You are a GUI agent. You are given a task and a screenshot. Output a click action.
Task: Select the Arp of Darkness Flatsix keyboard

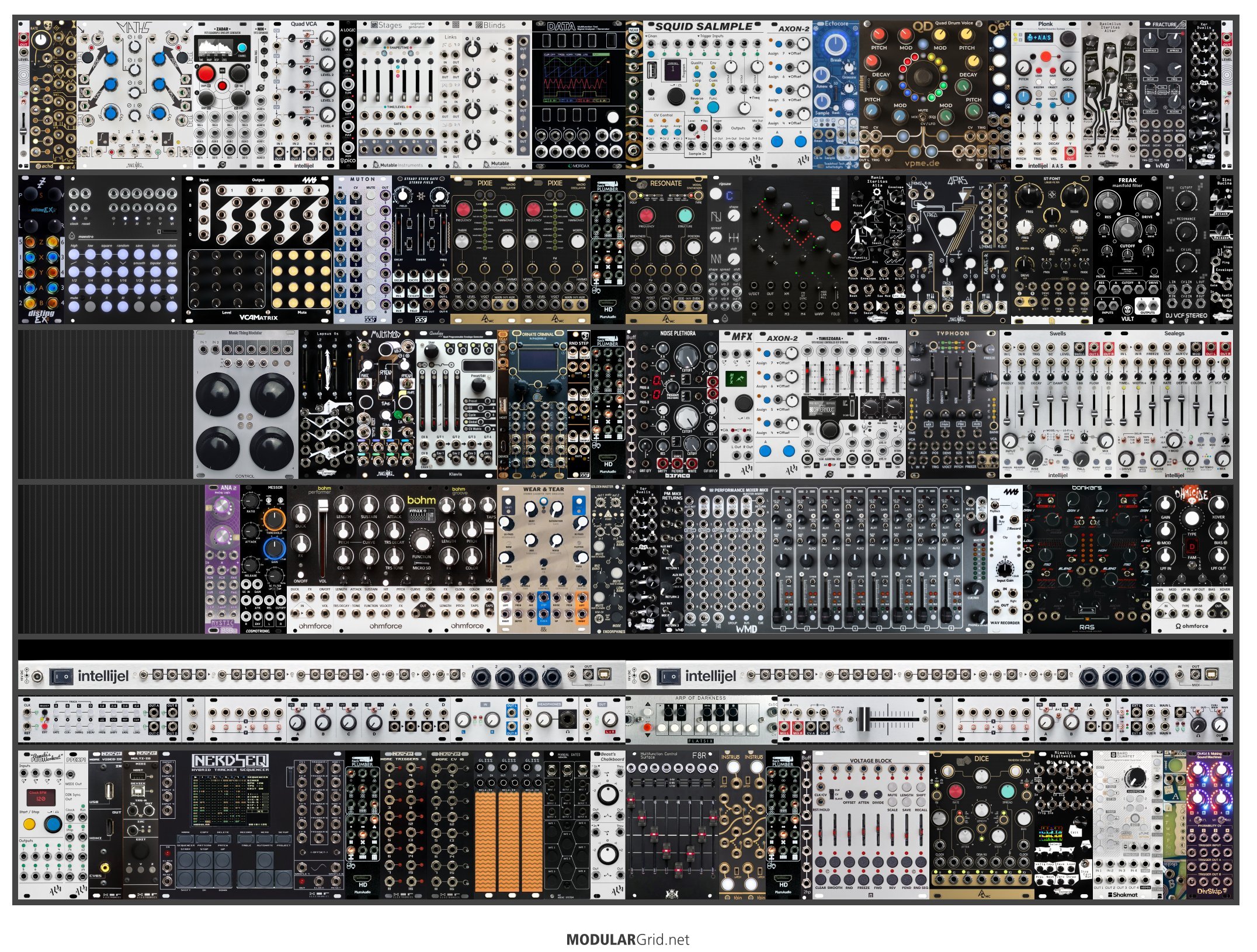pos(701,720)
